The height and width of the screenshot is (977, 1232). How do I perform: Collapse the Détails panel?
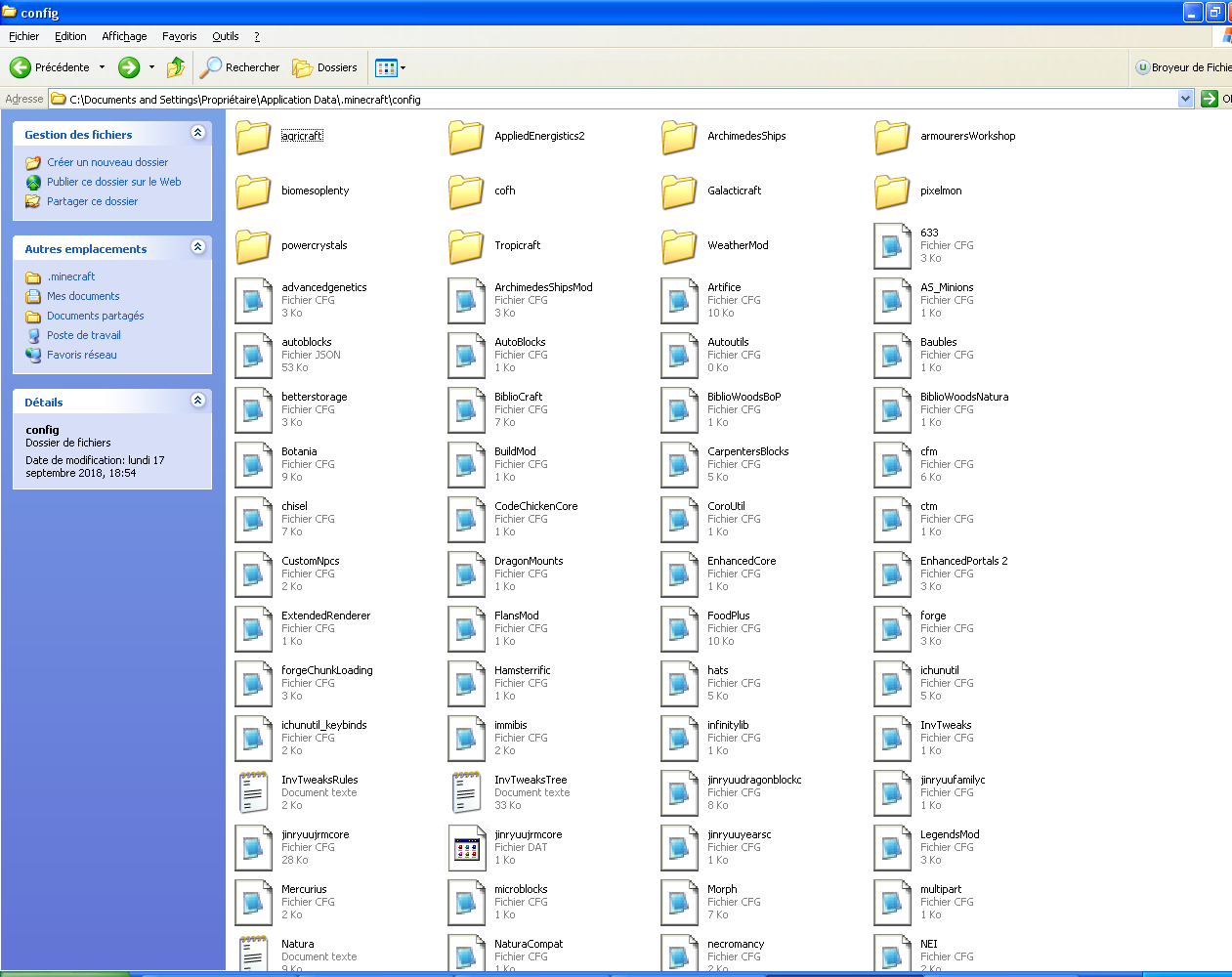(198, 401)
